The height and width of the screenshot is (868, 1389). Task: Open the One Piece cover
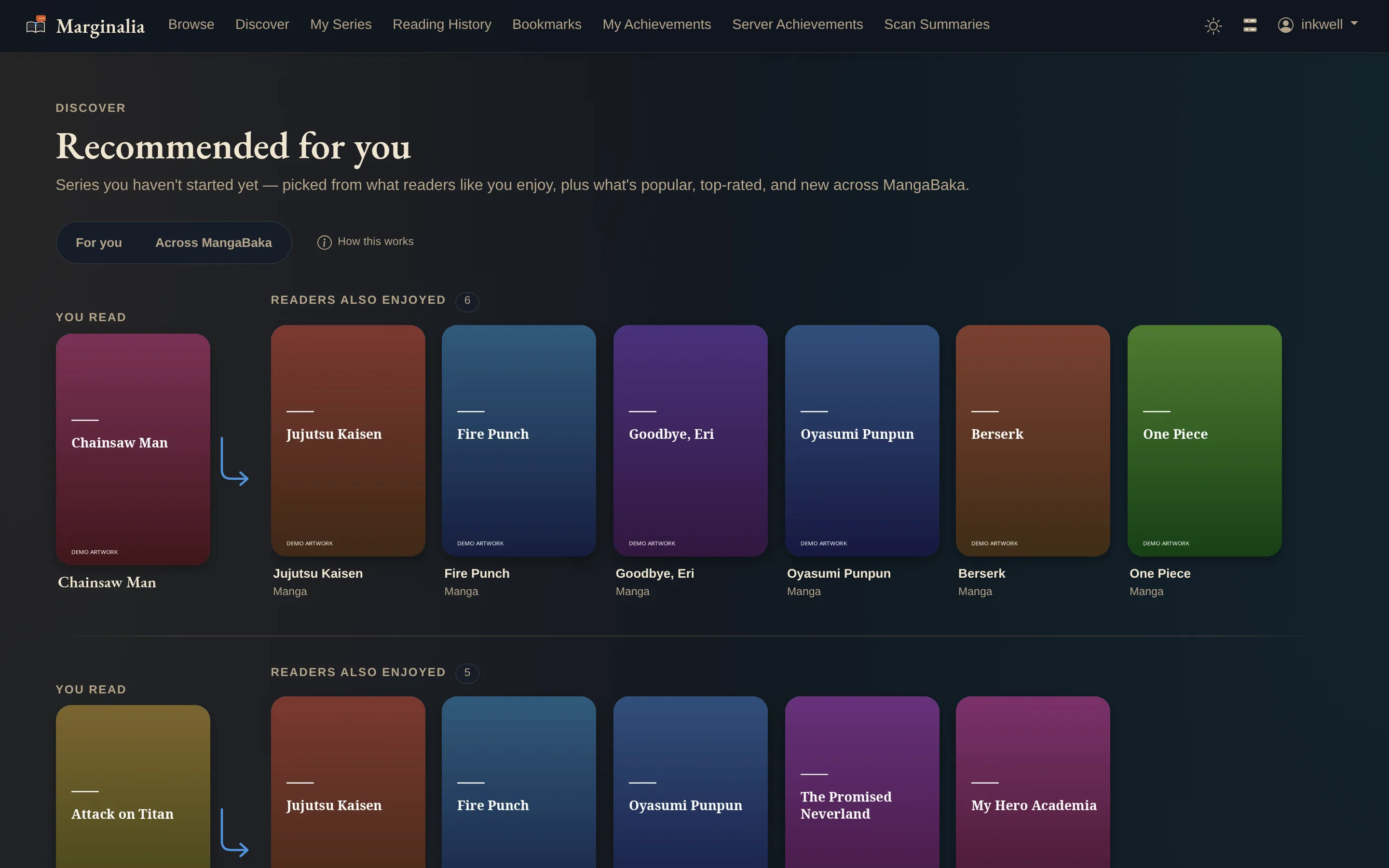point(1205,440)
